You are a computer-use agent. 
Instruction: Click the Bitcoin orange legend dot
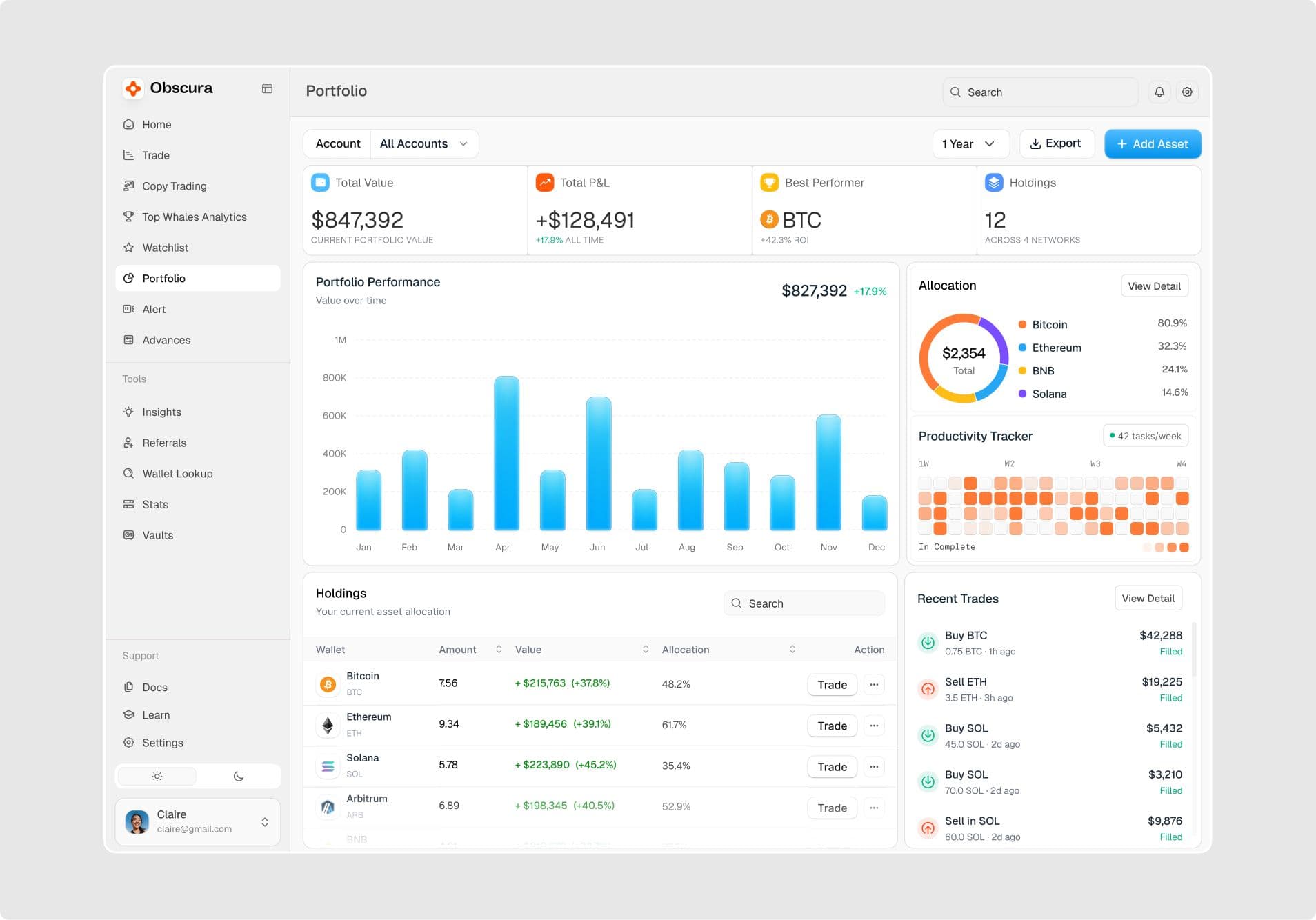tap(1022, 324)
